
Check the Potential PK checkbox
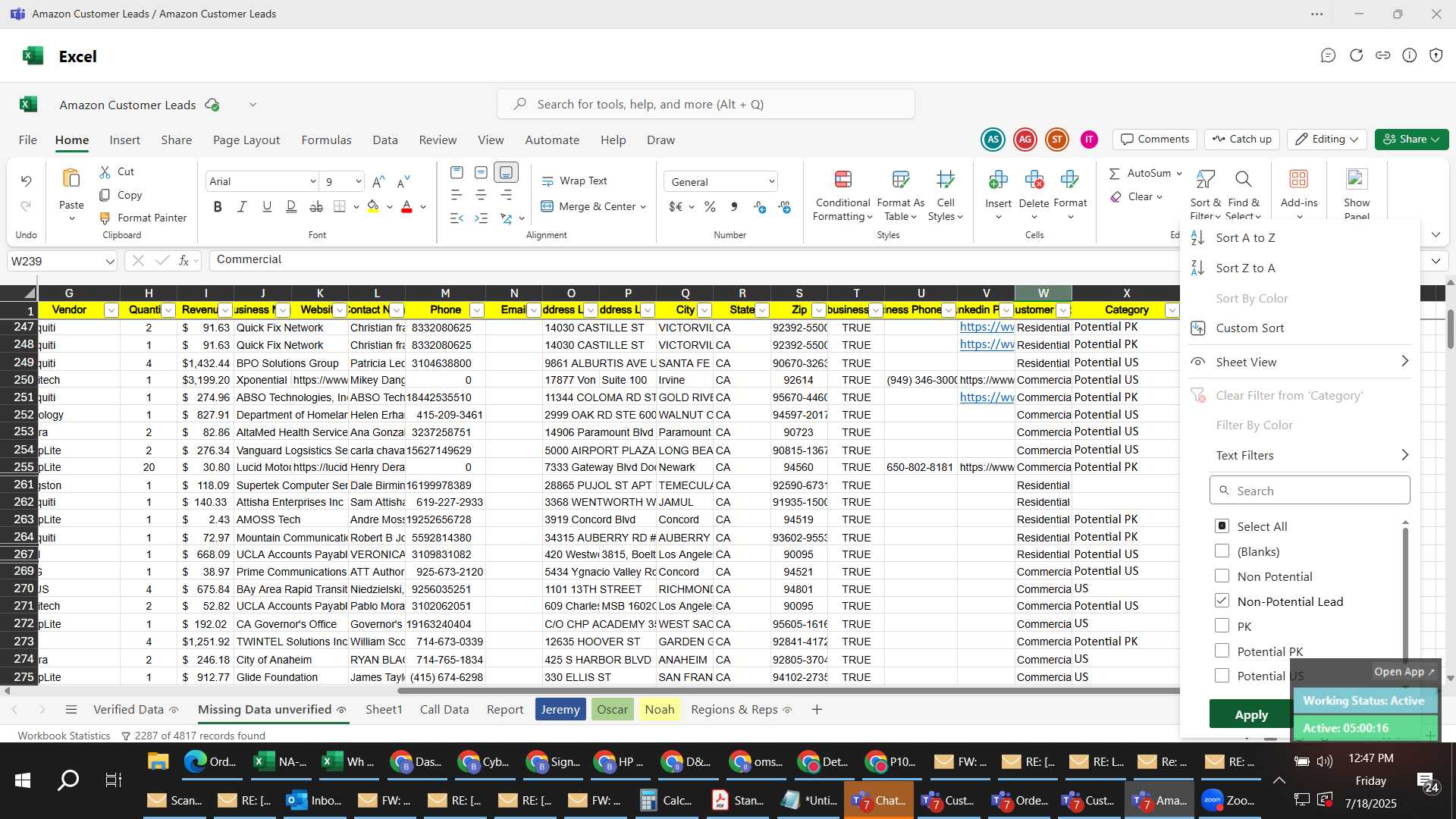point(1222,651)
